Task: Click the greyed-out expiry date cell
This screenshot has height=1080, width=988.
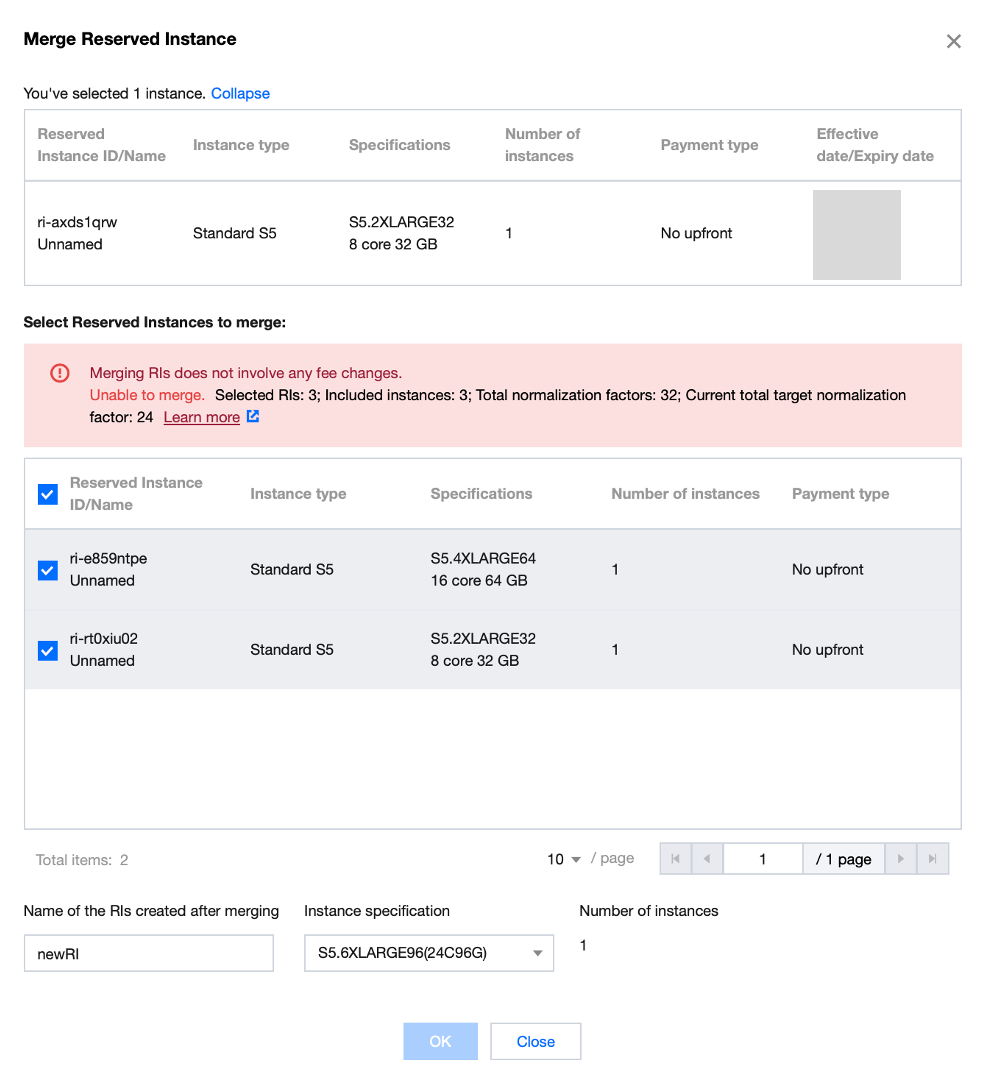Action: click(x=856, y=235)
